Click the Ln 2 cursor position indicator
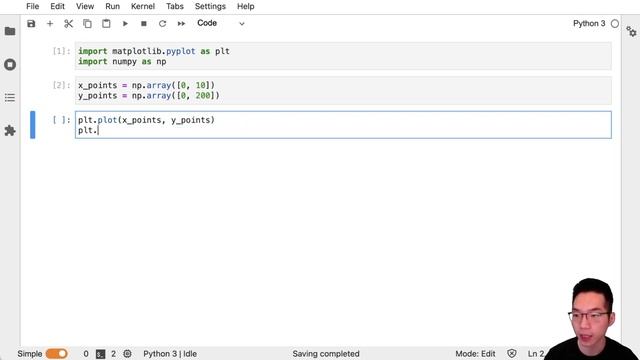640x360 pixels. pos(536,354)
